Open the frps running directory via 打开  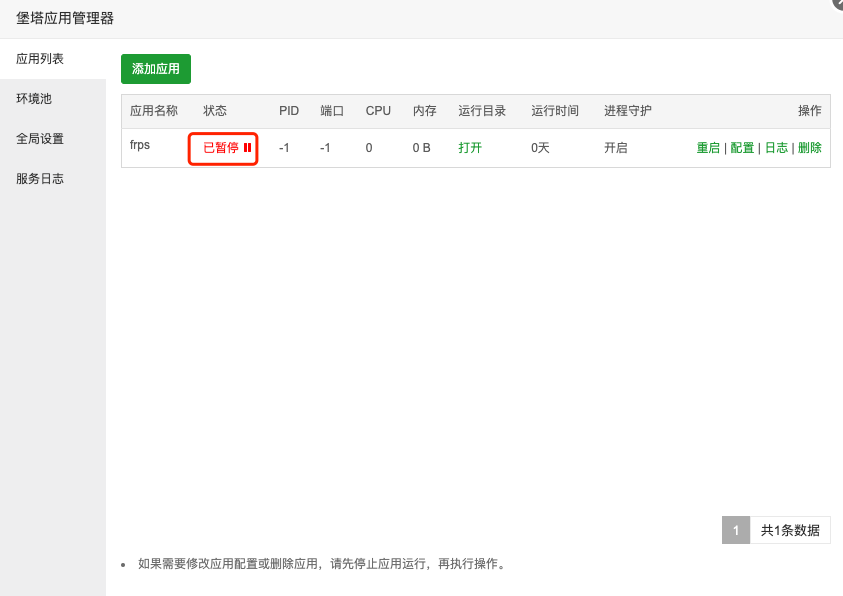pyautogui.click(x=470, y=148)
